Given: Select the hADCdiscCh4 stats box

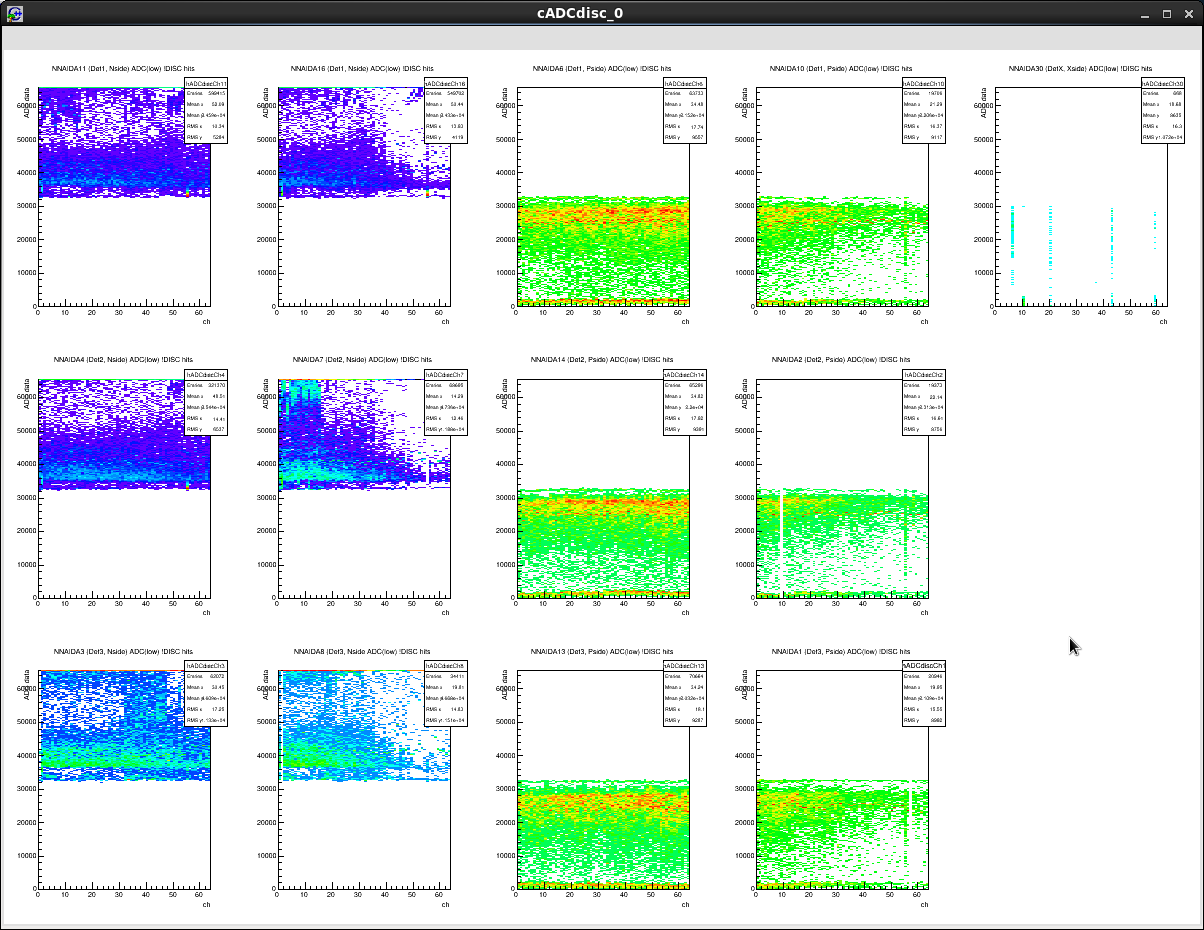Looking at the screenshot, I should coord(206,403).
